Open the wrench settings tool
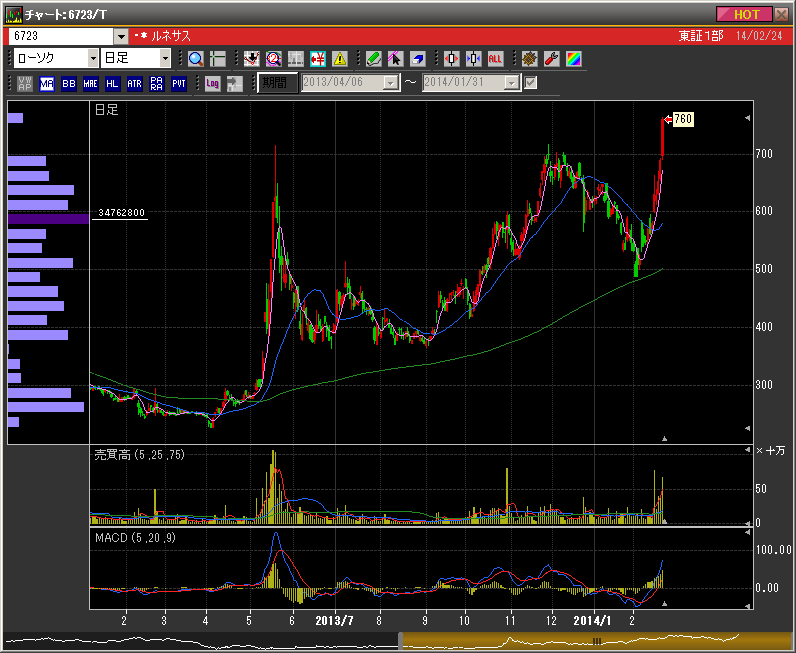 [x=551, y=59]
